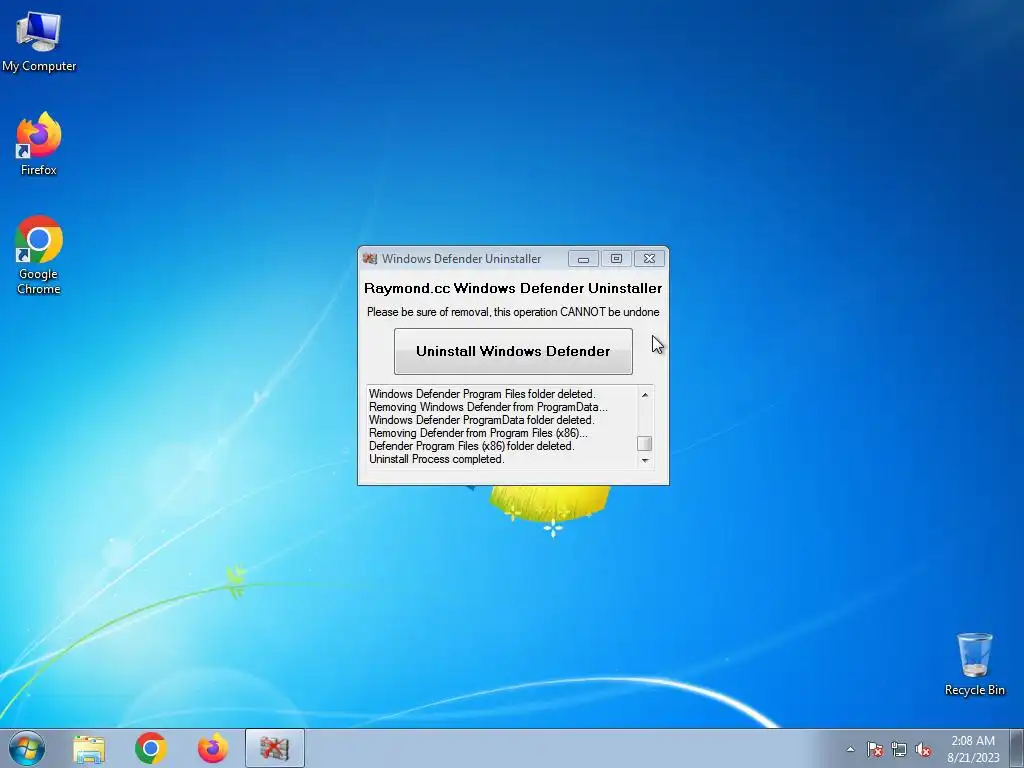This screenshot has width=1024, height=768.
Task: Click the 'Raymond.cc Windows Defender Uninstaller' heading
Action: 513,288
